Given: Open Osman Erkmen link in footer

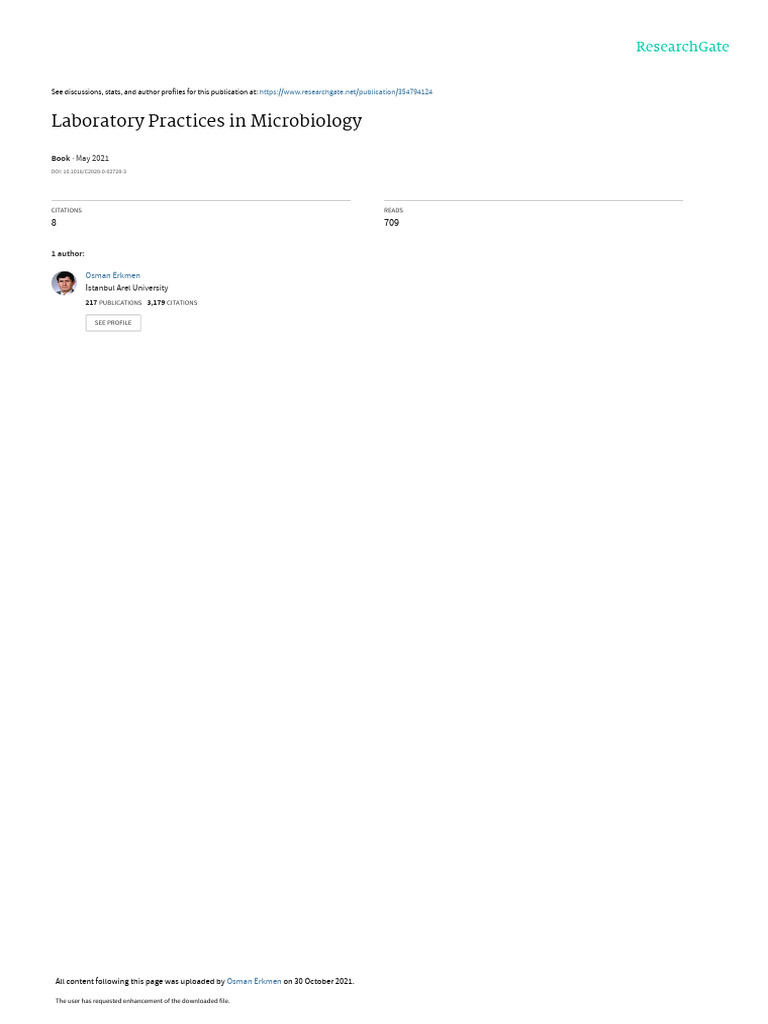Looking at the screenshot, I should 253,981.
